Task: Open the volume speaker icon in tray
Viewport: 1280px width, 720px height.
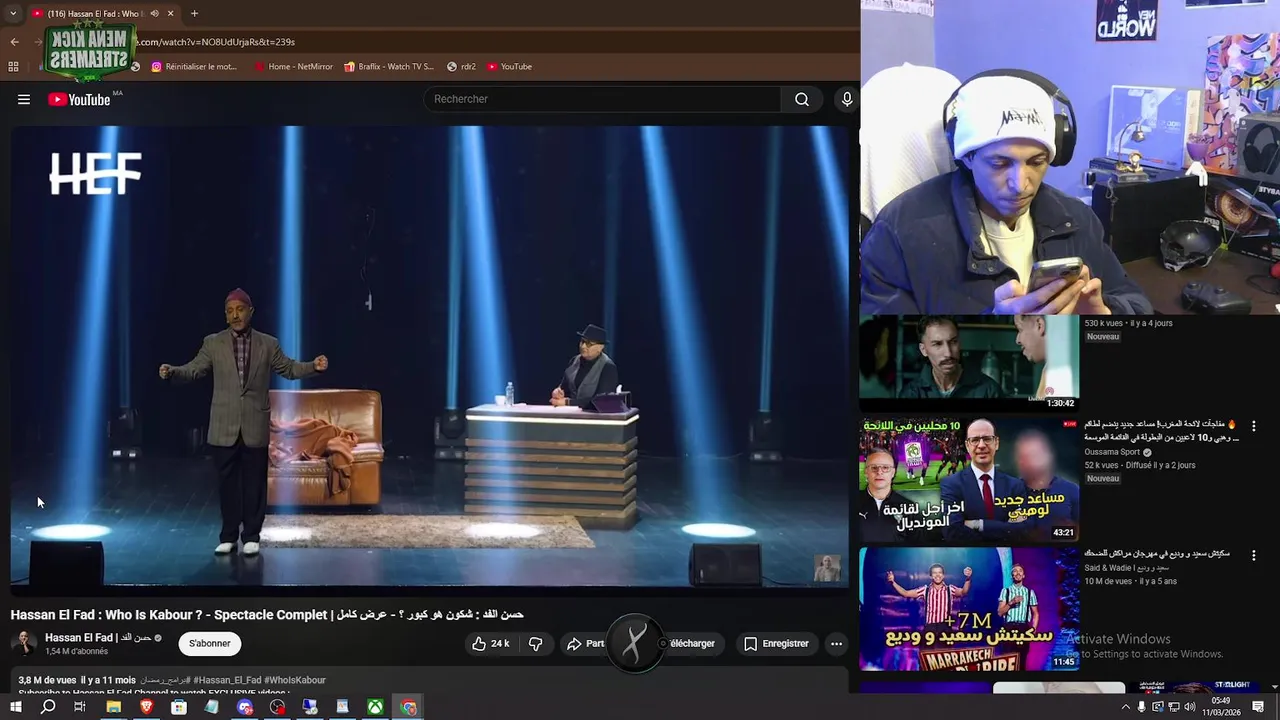Action: (1189, 707)
